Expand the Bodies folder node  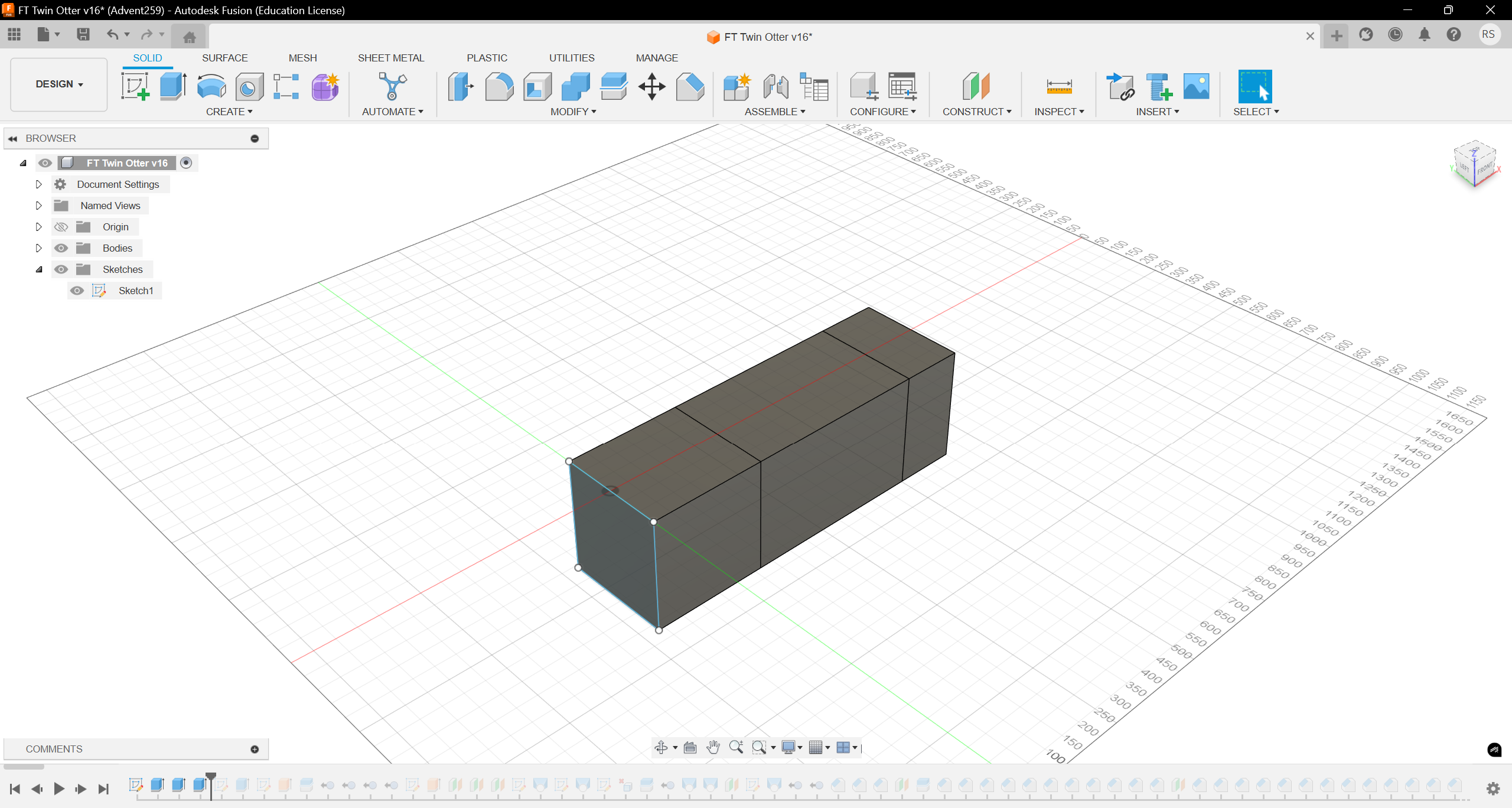click(x=38, y=248)
